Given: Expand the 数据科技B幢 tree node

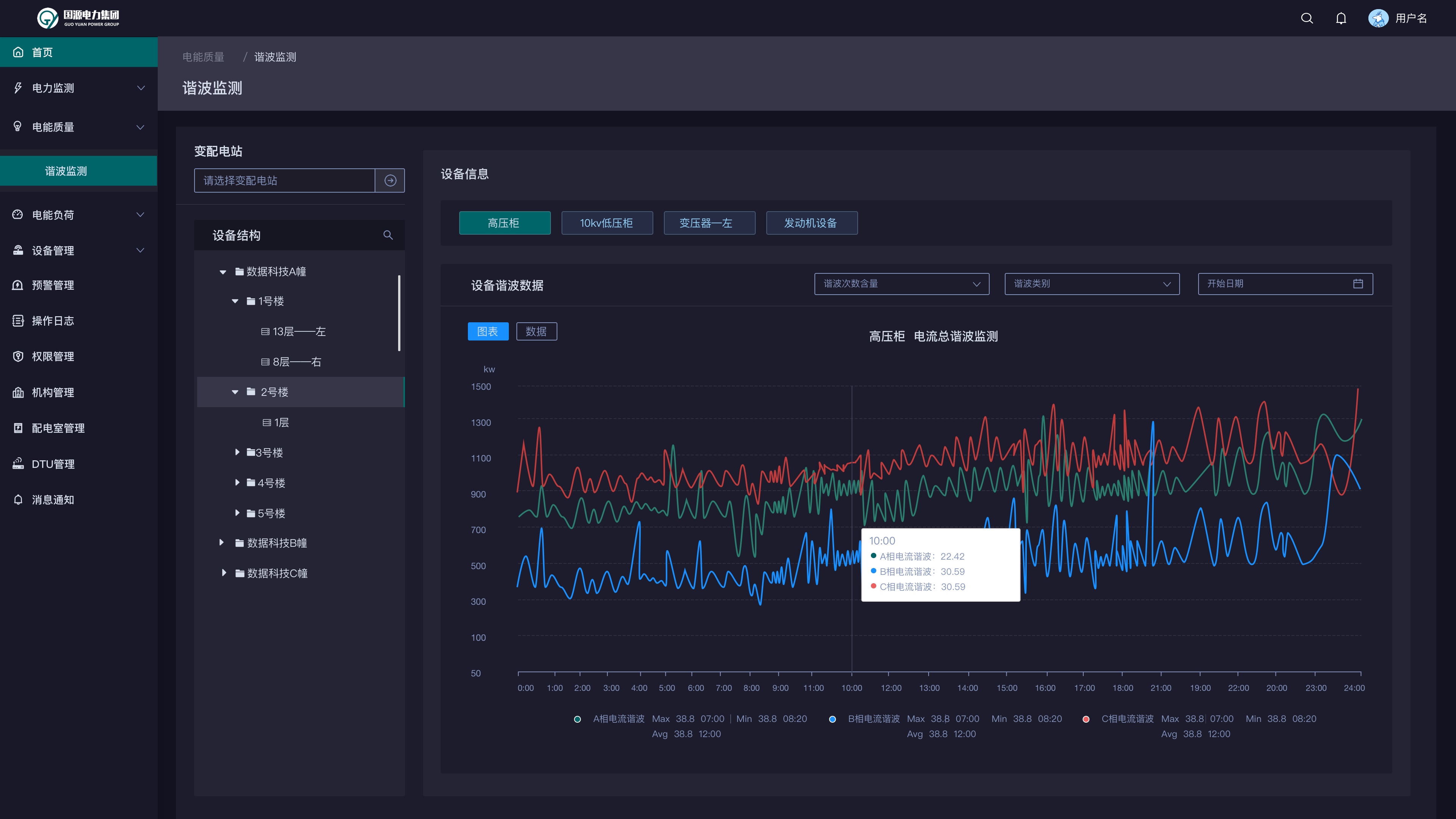Looking at the screenshot, I should coord(221,543).
